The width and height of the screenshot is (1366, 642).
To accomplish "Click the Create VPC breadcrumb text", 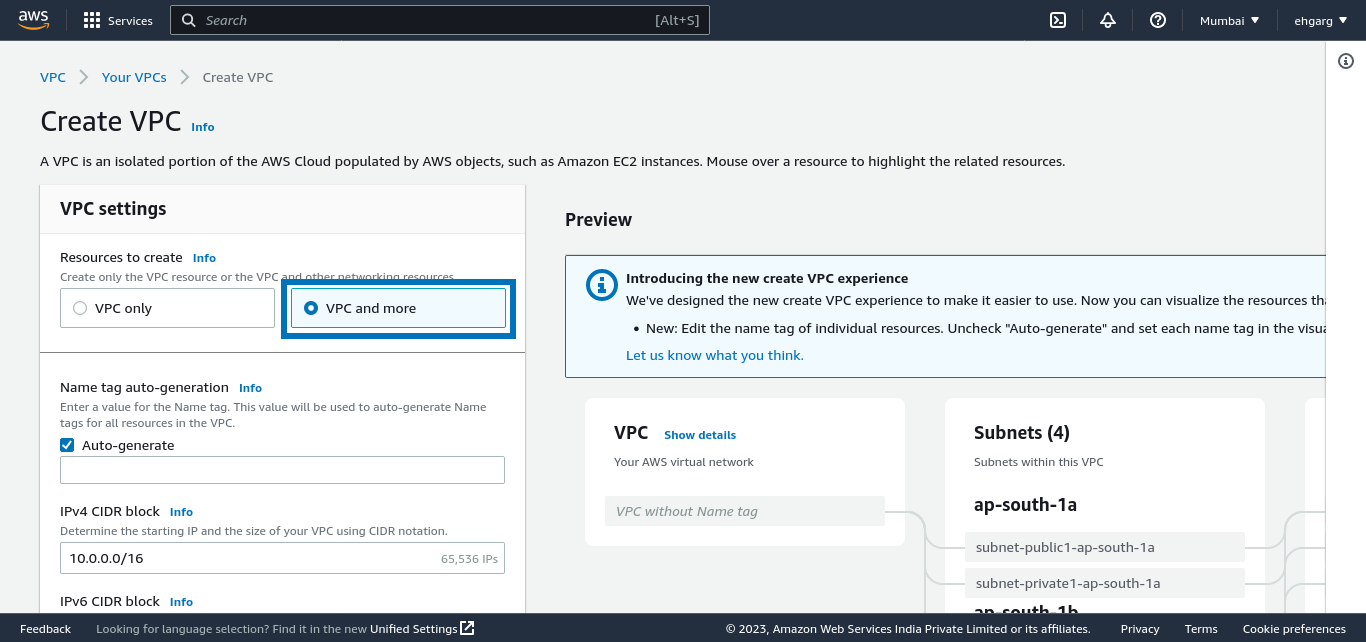I will click(x=238, y=77).
